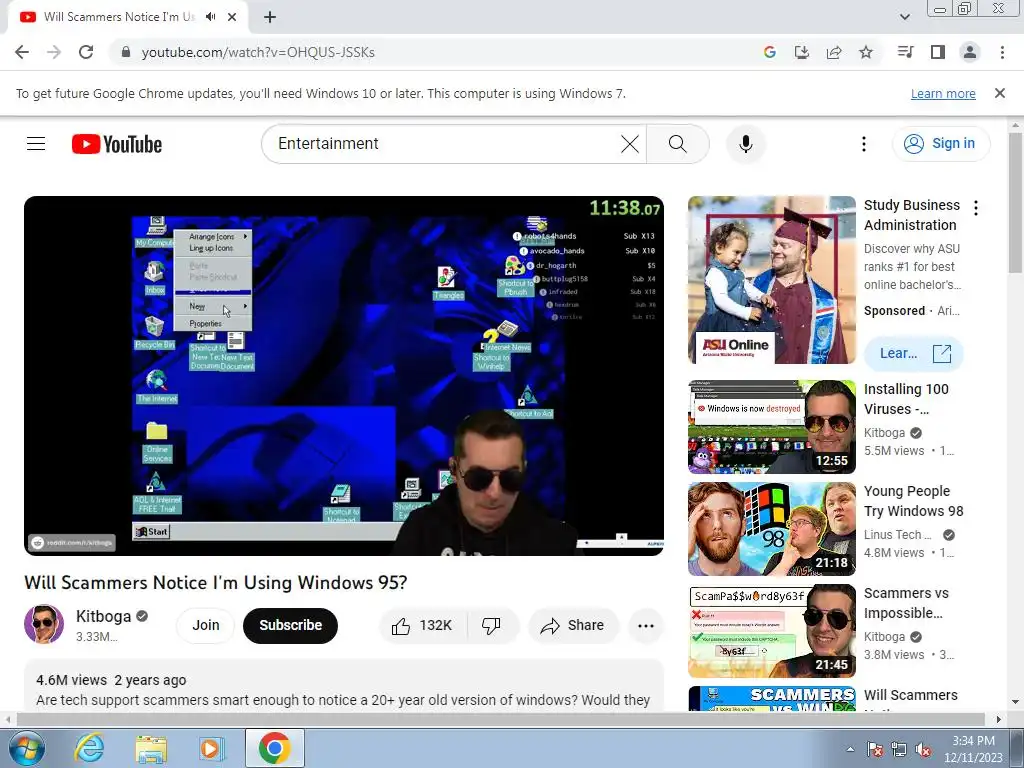The height and width of the screenshot is (768, 1024).
Task: Click the Sign in button
Action: click(x=940, y=144)
